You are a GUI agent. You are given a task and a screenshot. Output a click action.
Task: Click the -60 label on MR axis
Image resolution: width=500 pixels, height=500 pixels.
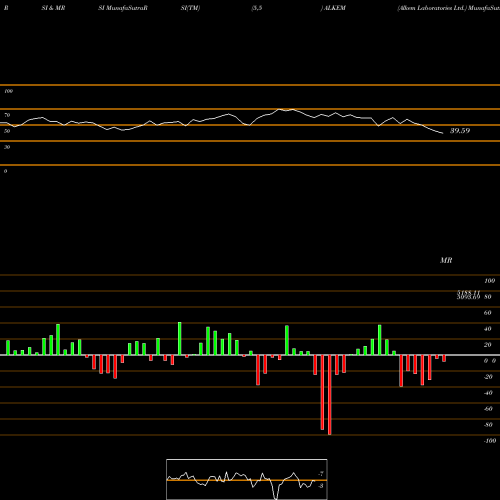(488, 409)
